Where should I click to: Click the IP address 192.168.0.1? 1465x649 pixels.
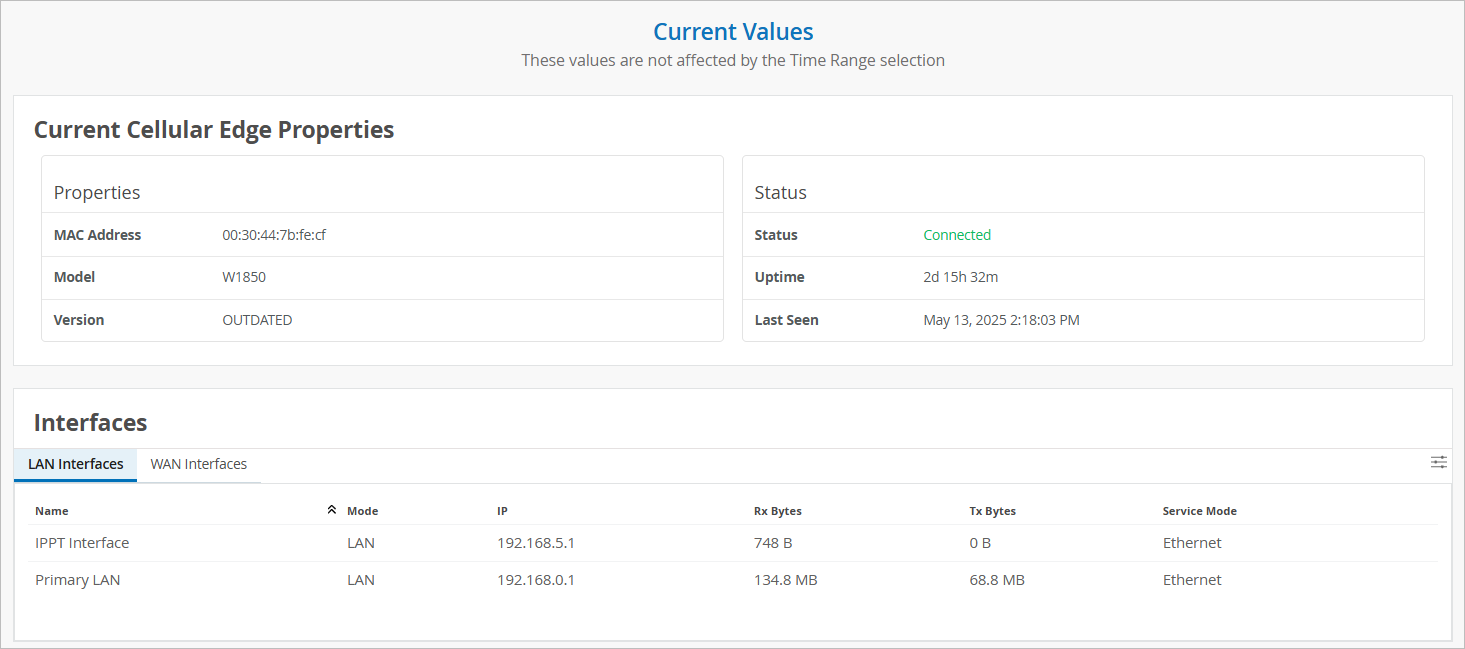pos(536,580)
